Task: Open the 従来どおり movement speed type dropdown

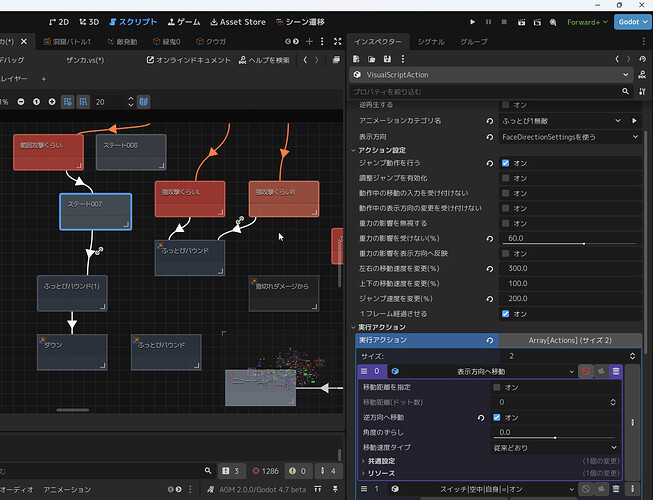Action: pyautogui.click(x=555, y=448)
